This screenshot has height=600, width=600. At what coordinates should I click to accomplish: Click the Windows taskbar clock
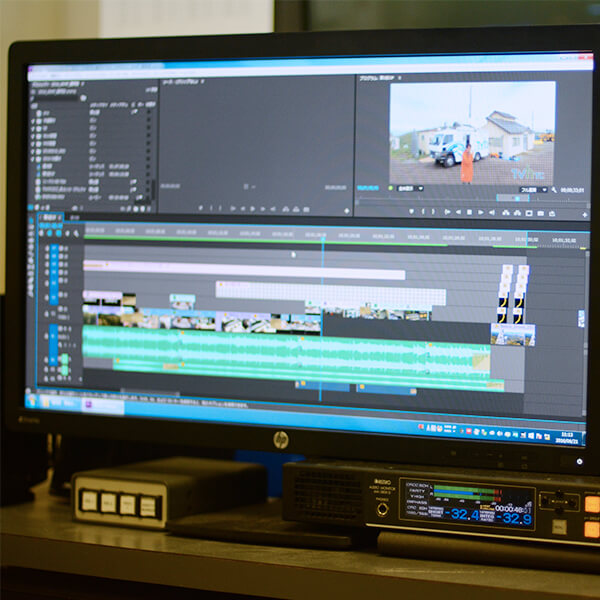click(567, 437)
